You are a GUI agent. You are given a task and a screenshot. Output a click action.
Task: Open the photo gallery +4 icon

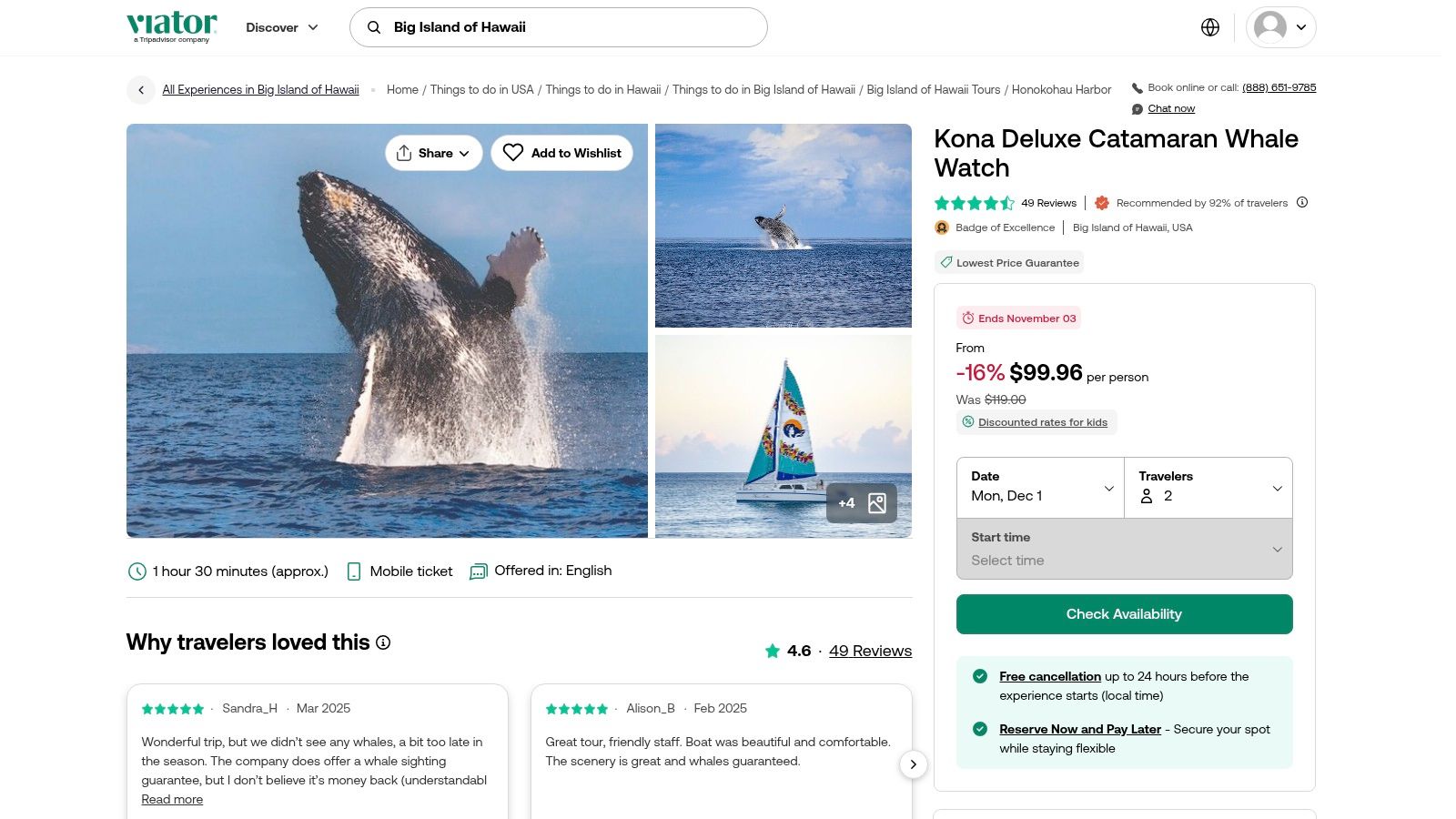click(x=861, y=503)
